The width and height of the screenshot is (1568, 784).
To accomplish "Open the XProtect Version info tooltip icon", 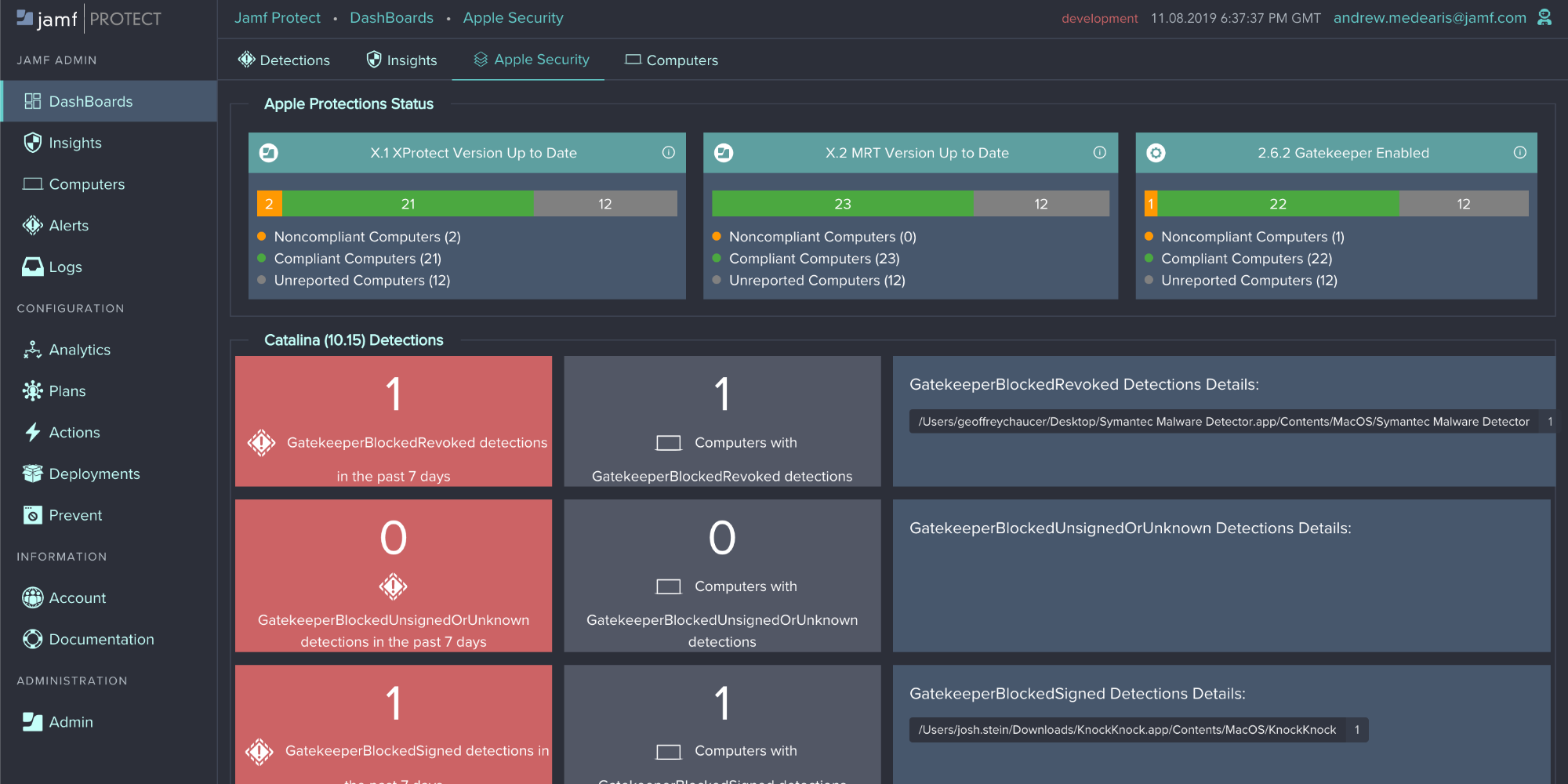I will tap(668, 153).
